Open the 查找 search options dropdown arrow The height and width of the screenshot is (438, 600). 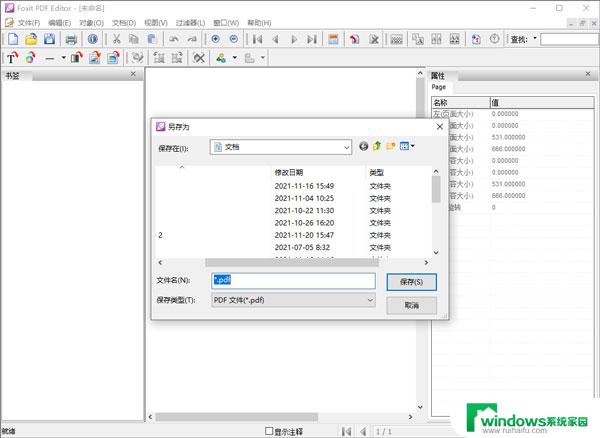[x=535, y=39]
